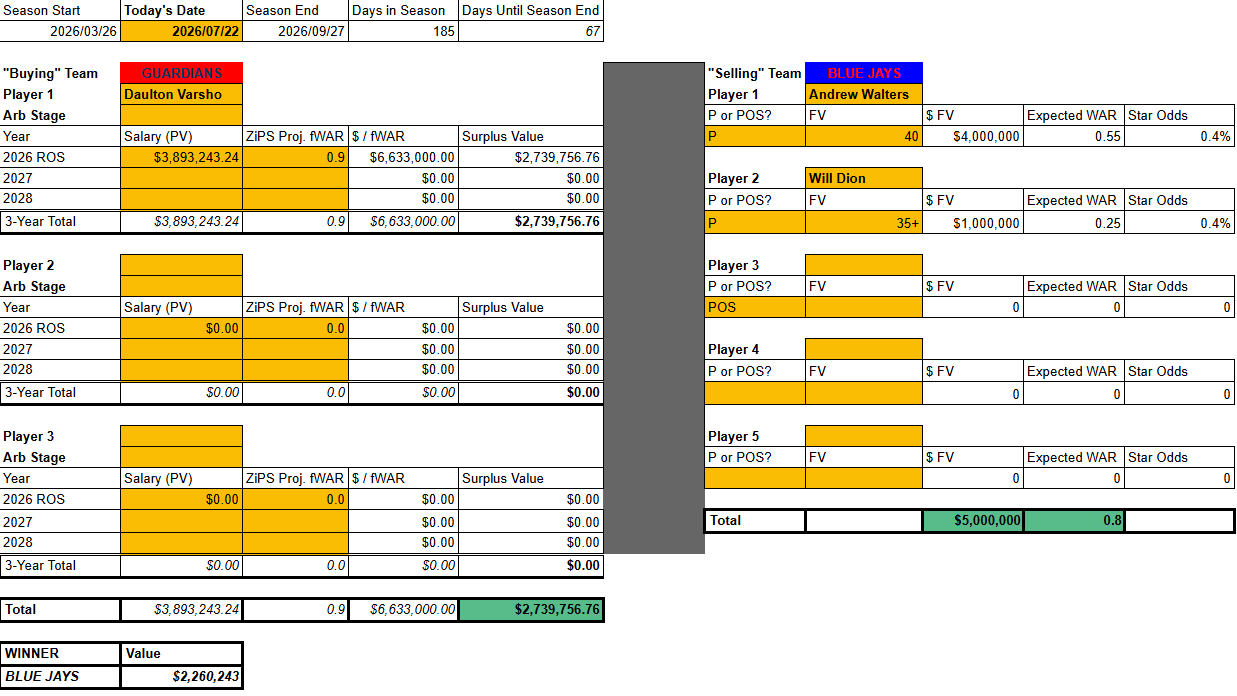The image size is (1237, 696).
Task: Select the Will Dion player name cell
Action: pyautogui.click(x=864, y=178)
